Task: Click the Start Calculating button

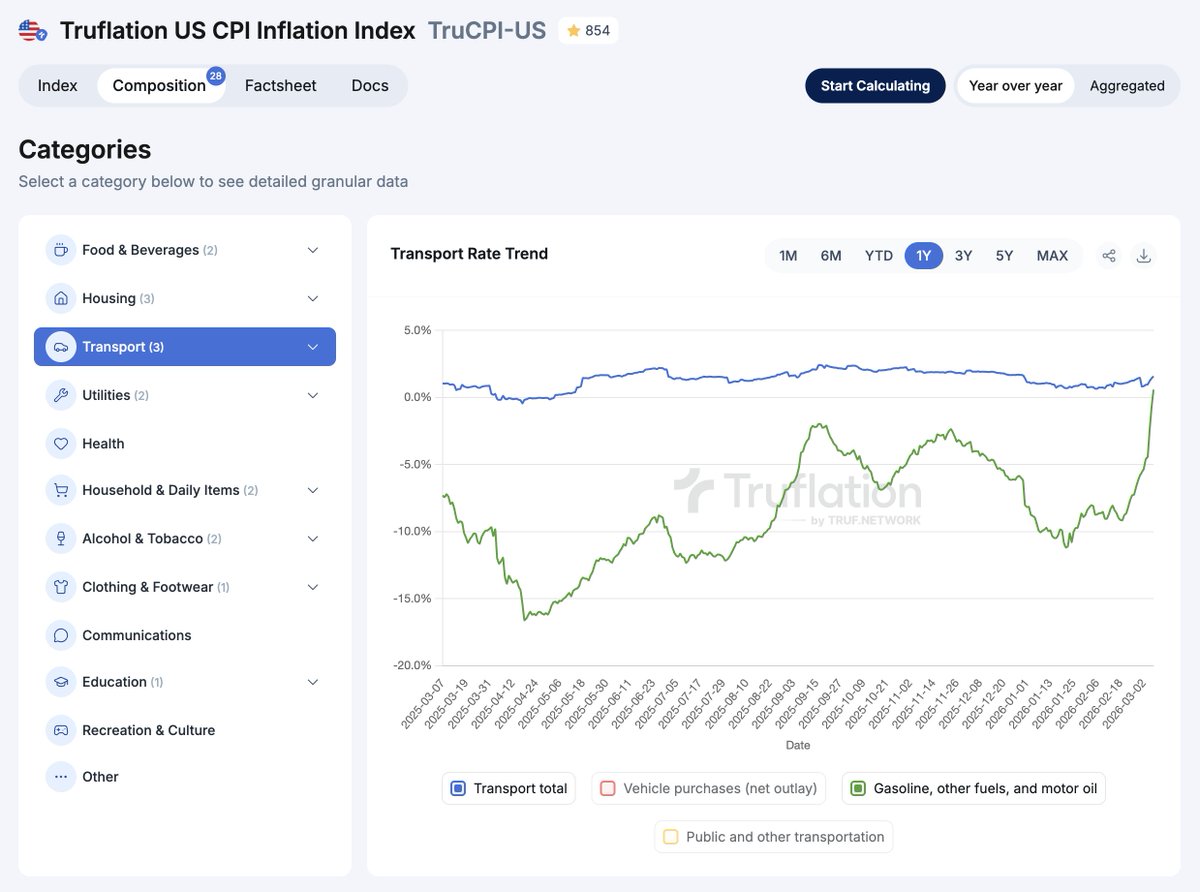Action: [x=875, y=86]
